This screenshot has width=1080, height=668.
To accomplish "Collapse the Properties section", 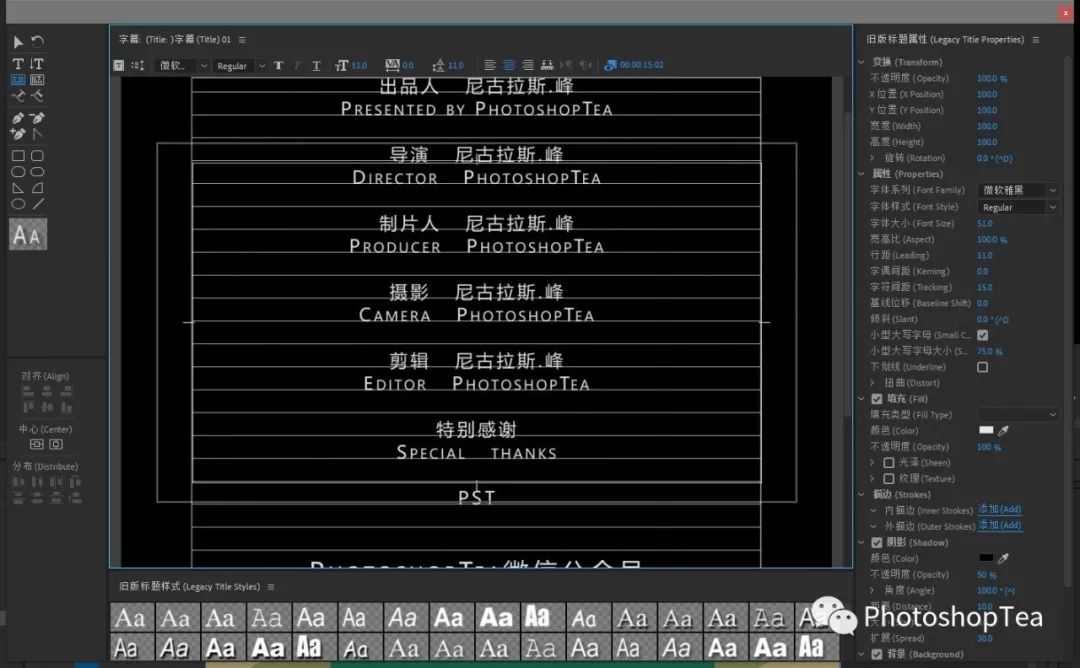I will click(x=861, y=174).
